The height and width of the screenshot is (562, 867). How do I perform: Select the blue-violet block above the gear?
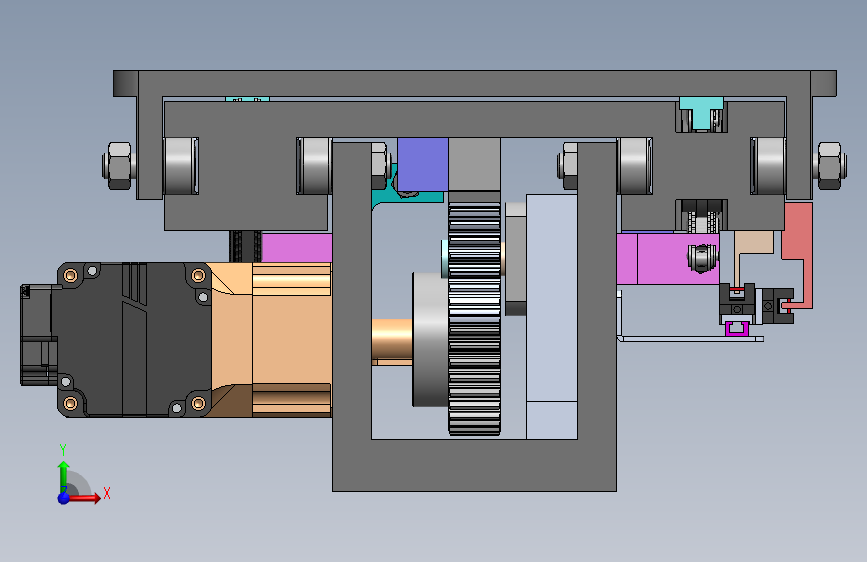pyautogui.click(x=422, y=165)
